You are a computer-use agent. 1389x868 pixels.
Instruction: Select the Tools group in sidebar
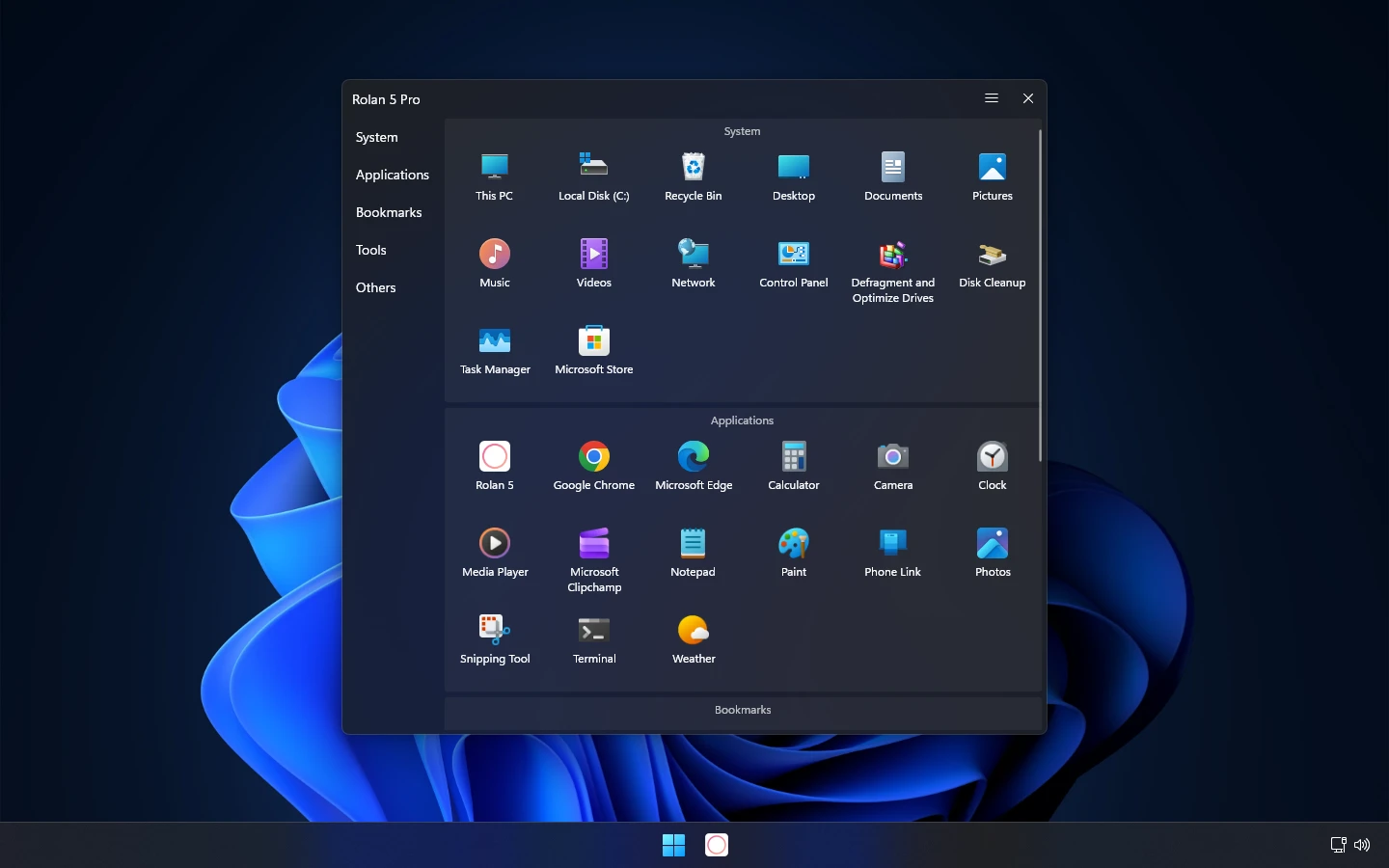(x=371, y=250)
